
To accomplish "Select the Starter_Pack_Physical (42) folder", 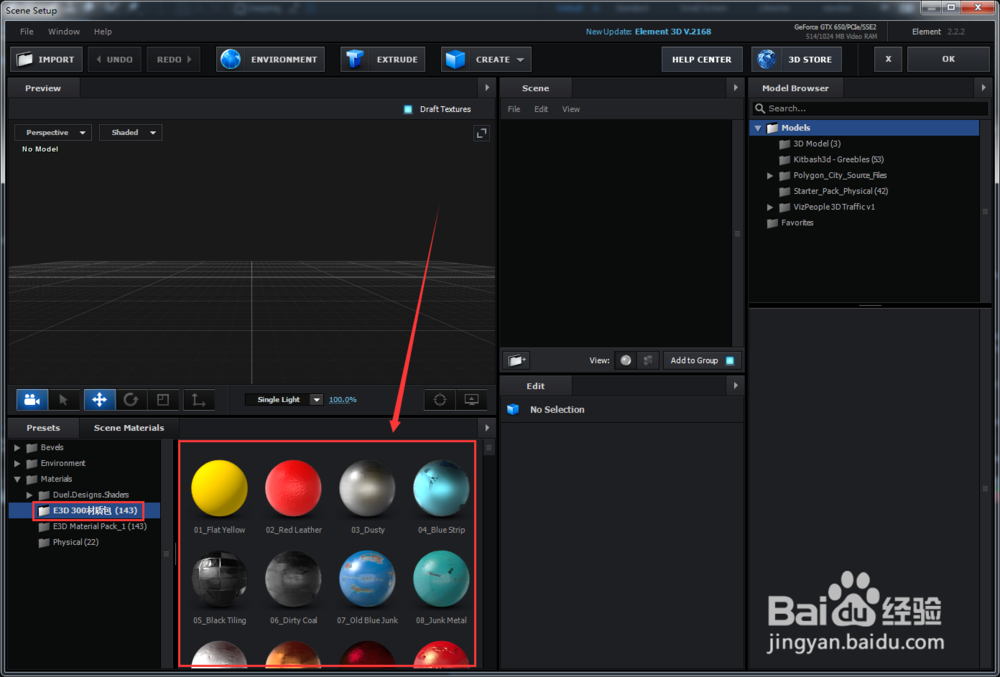I will pos(834,191).
